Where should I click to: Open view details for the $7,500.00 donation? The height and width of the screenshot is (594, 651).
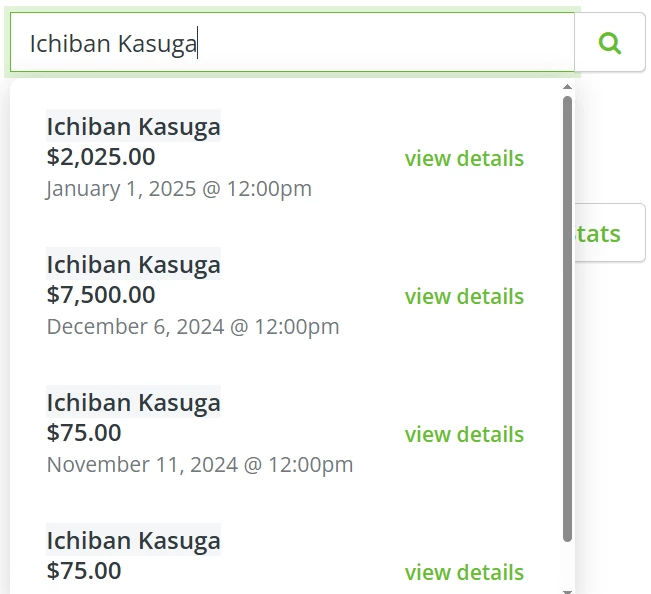(463, 296)
